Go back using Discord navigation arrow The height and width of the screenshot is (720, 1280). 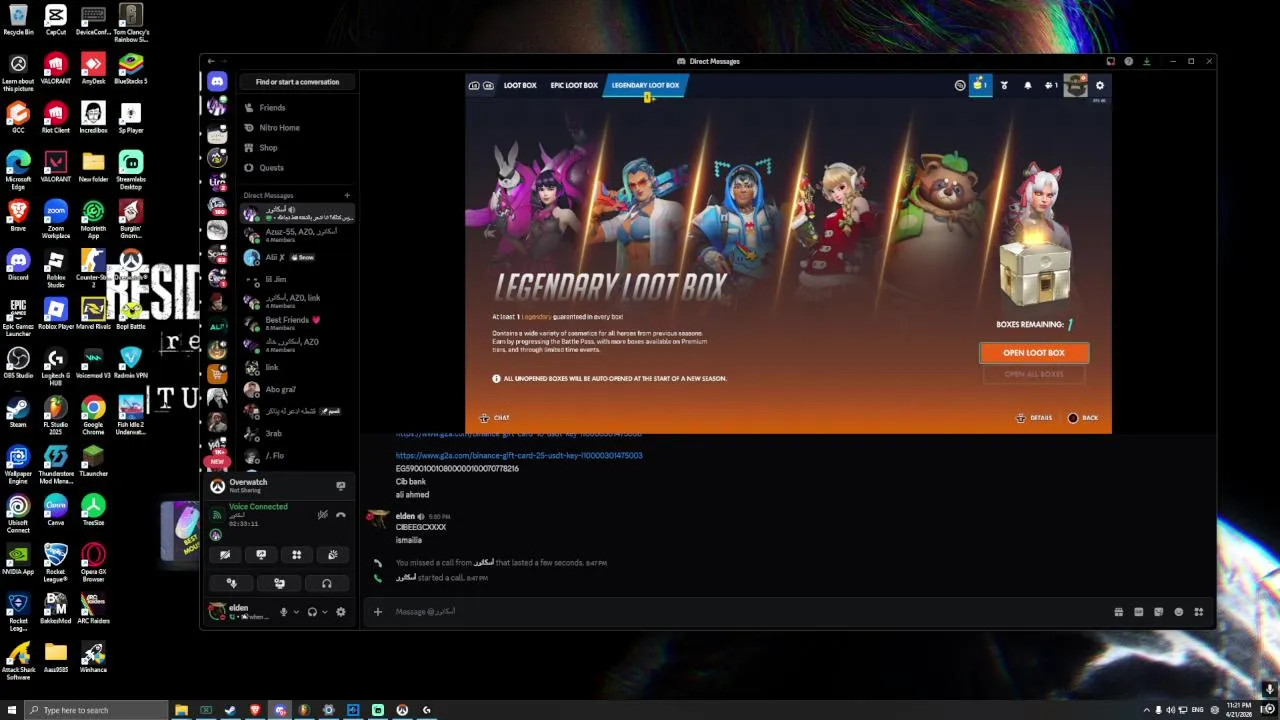pos(211,61)
